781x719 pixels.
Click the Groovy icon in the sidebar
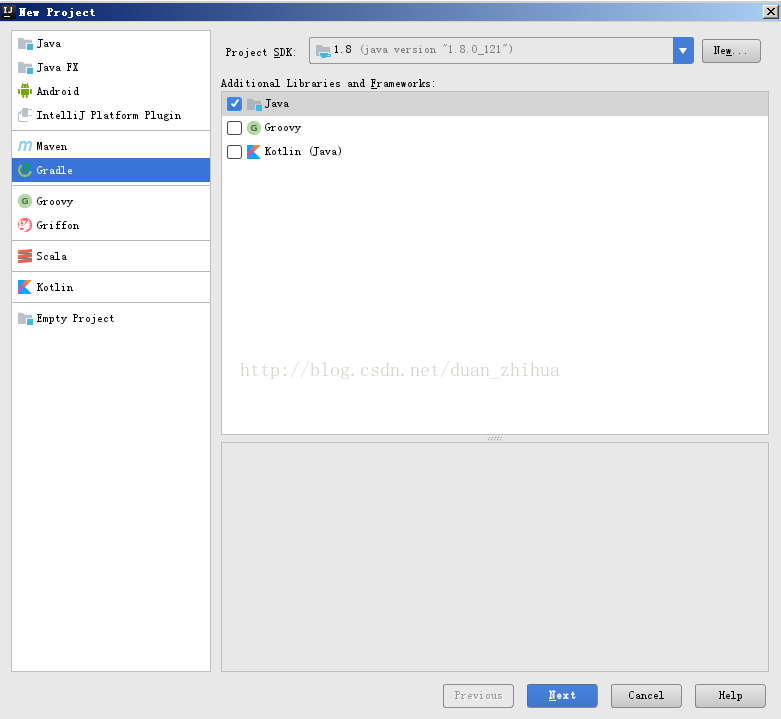25,201
